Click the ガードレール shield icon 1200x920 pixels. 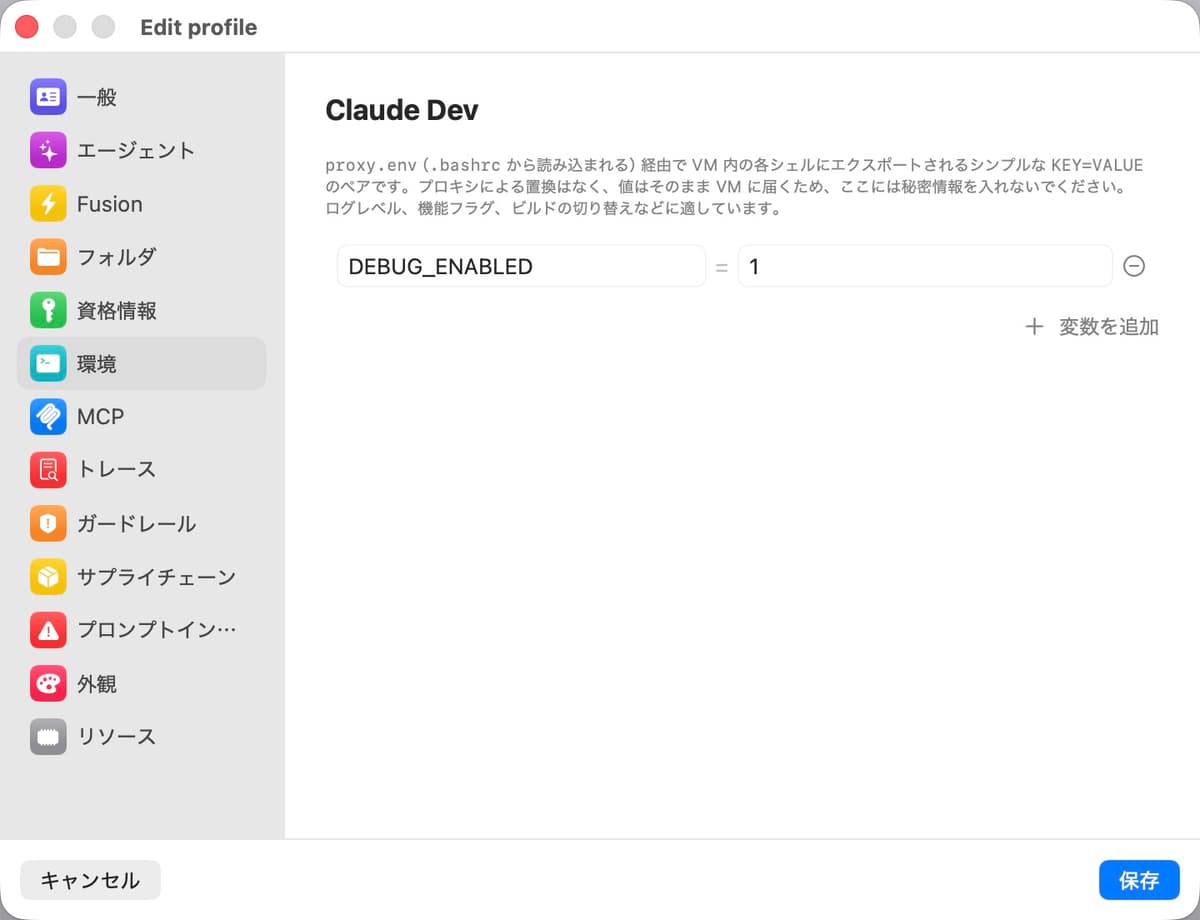(x=48, y=523)
